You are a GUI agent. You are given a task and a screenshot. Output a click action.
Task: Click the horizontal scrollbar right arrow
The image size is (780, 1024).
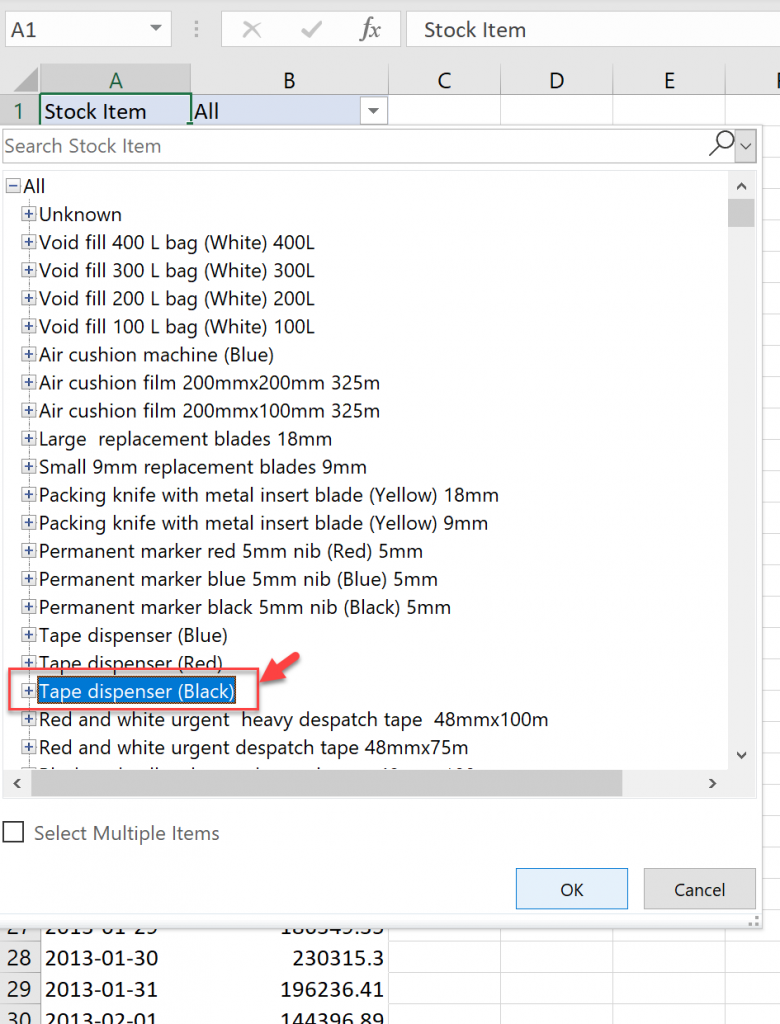pyautogui.click(x=712, y=783)
